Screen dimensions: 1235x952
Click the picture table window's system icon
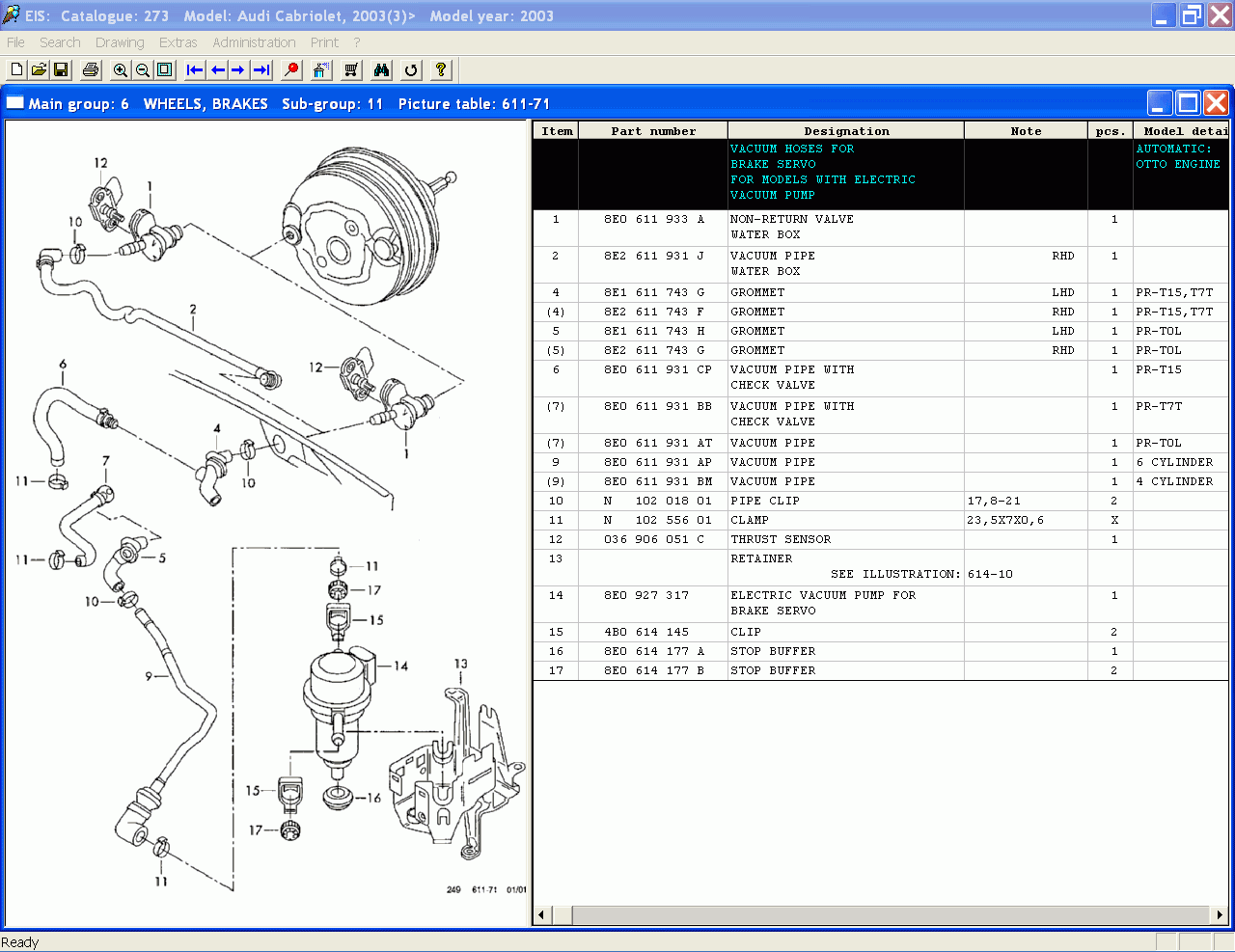[15, 102]
